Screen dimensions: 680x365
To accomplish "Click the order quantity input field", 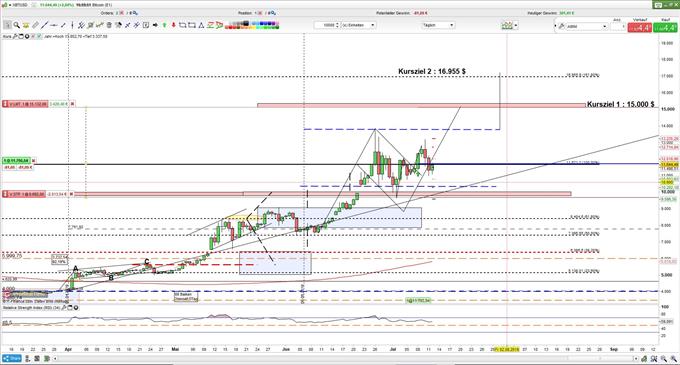I will coord(618,26).
